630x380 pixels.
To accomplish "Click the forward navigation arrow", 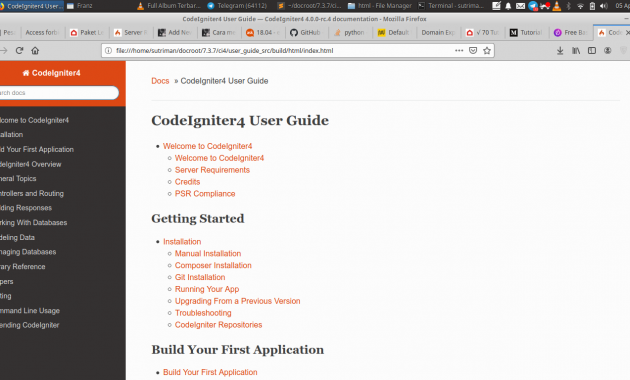I will click(x=4, y=51).
